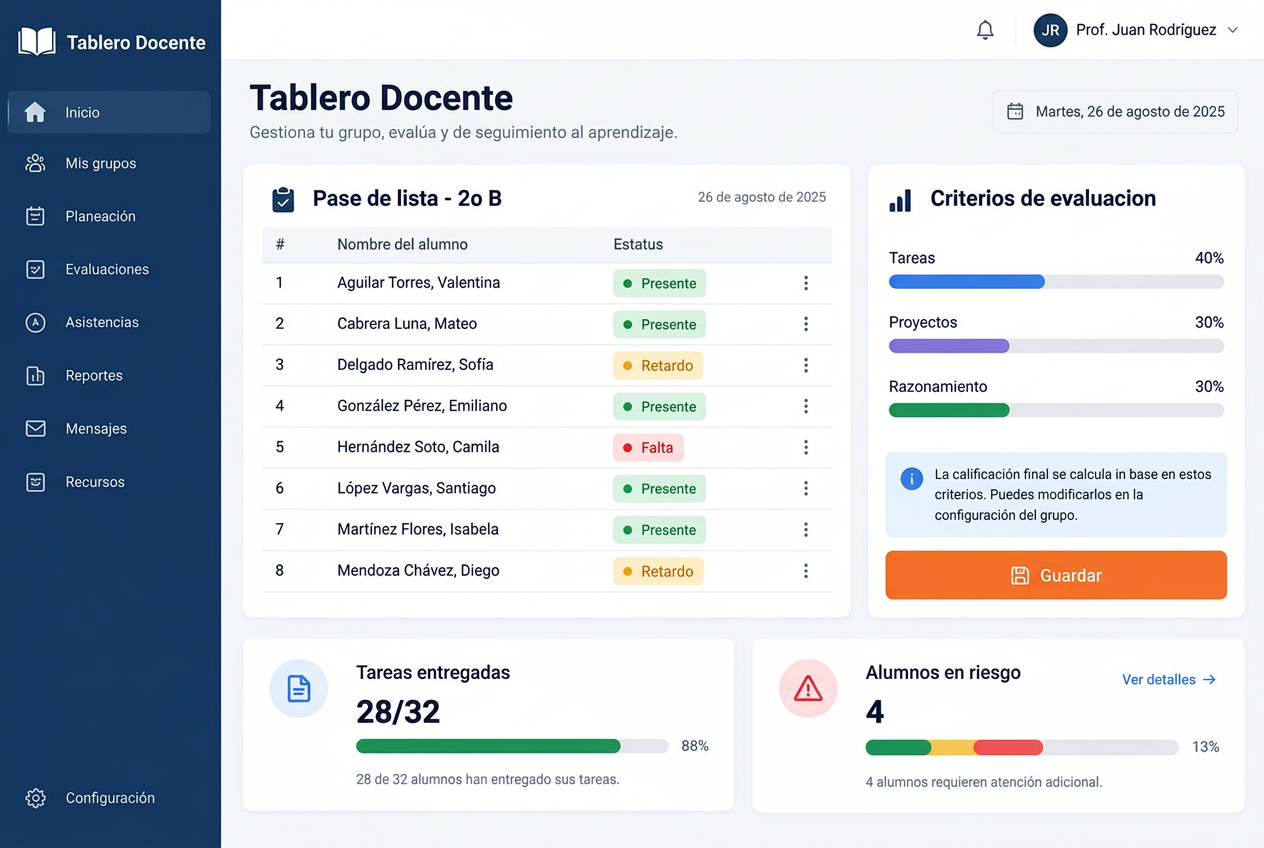Change Falta status of Hernández Soto, Camila
Viewport: 1264px width, 848px height.
(648, 447)
